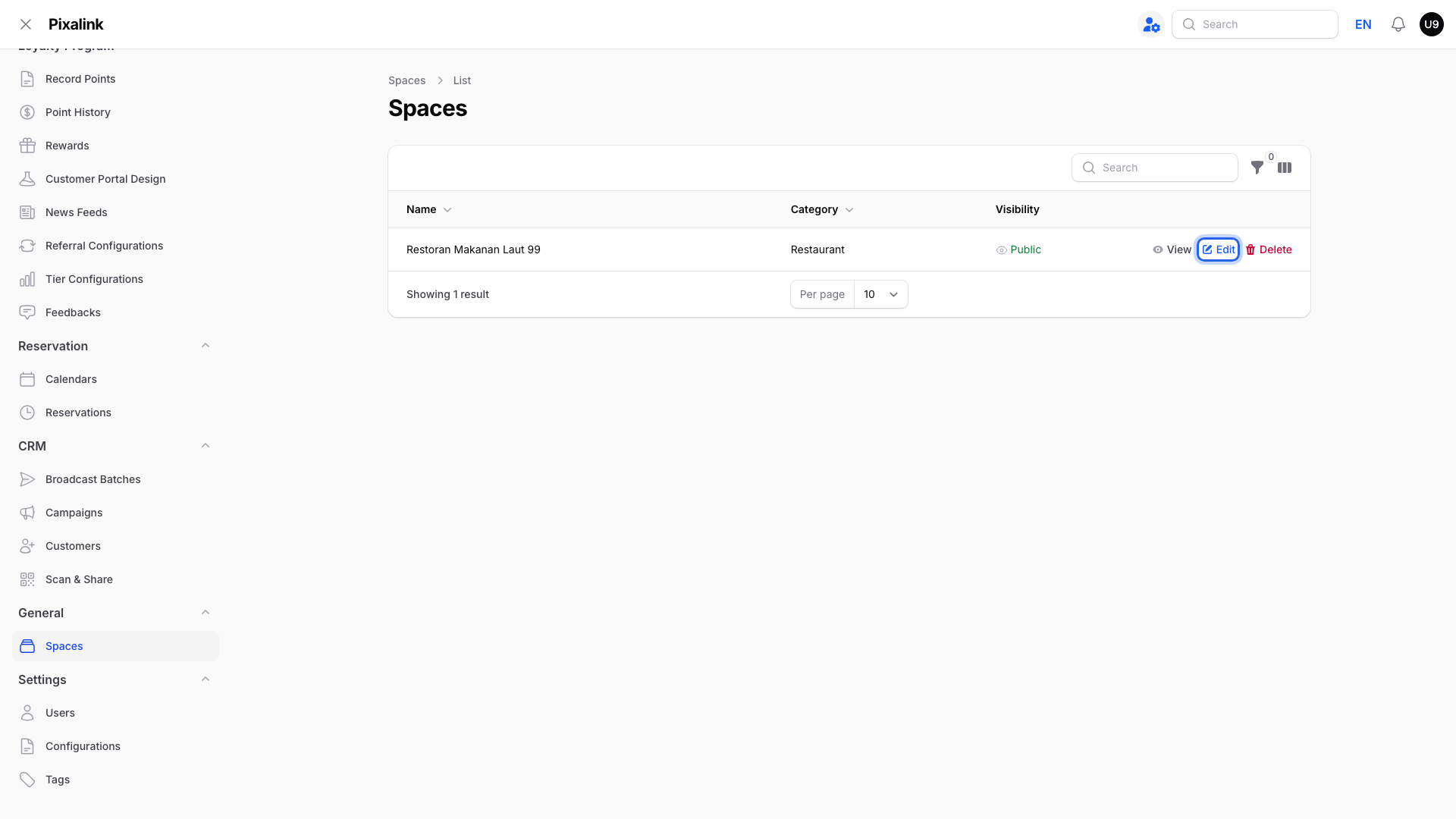Edit the Restoran Makanan Laut 99 space
1456x819 pixels.
point(1219,249)
